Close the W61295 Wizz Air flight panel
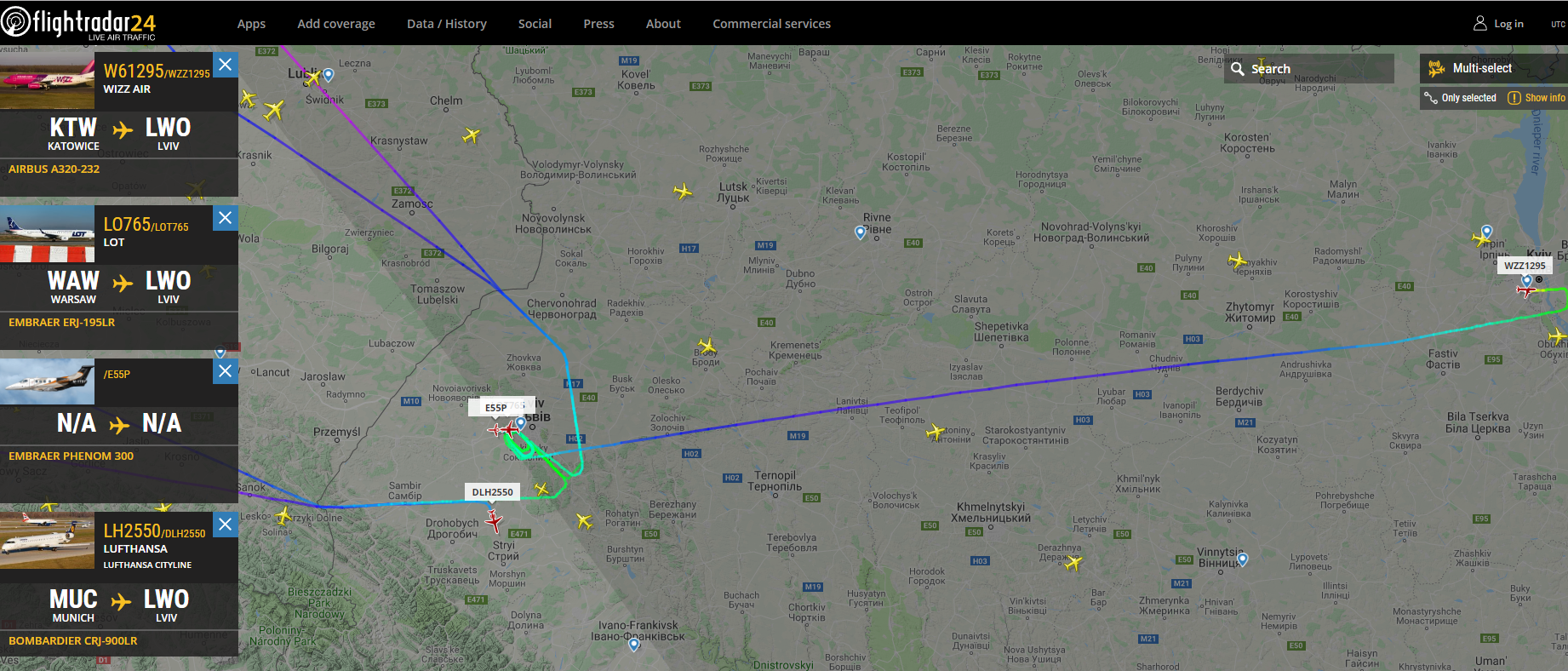 (x=225, y=65)
